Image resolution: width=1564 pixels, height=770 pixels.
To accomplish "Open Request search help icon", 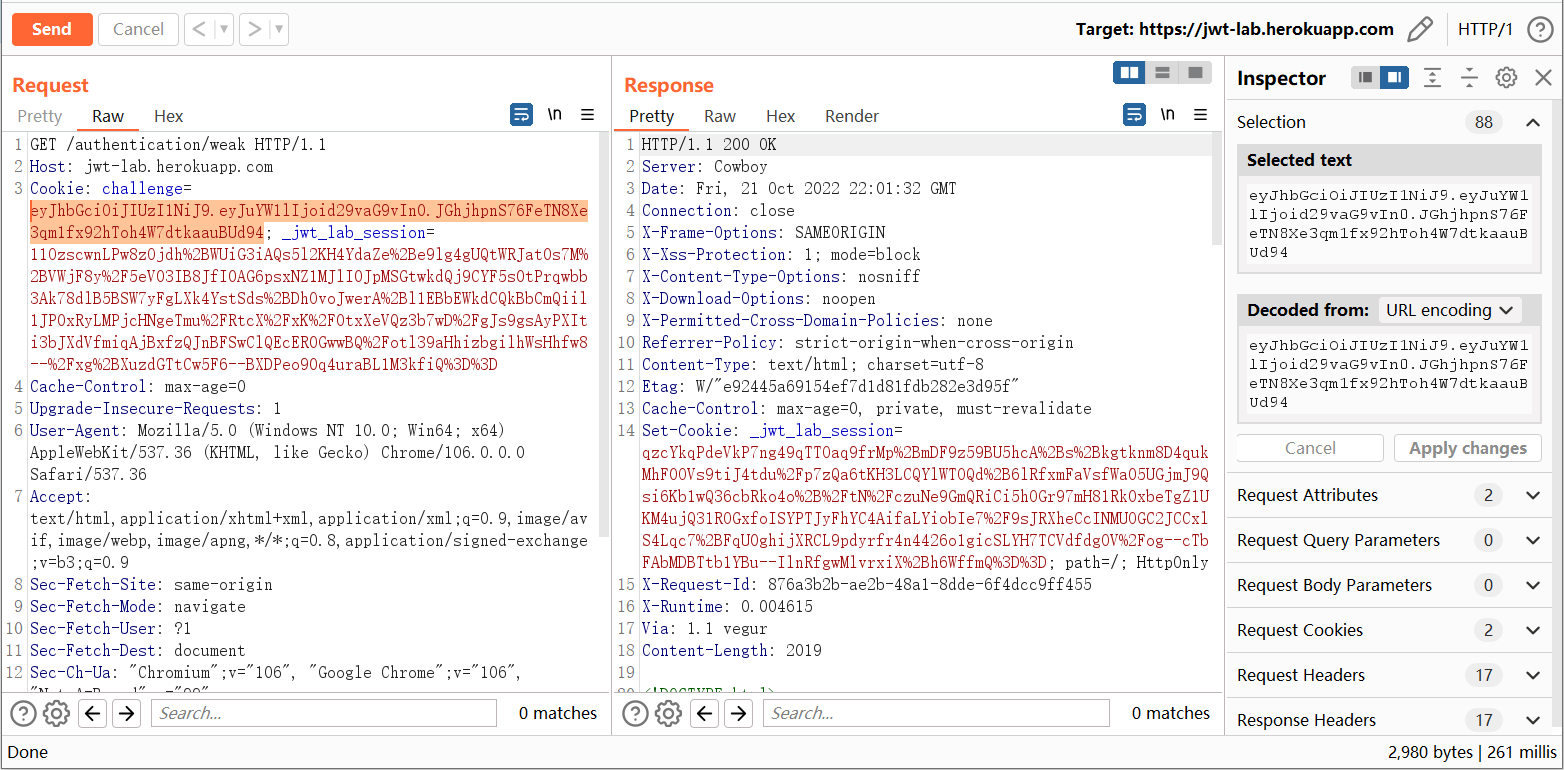I will [23, 713].
